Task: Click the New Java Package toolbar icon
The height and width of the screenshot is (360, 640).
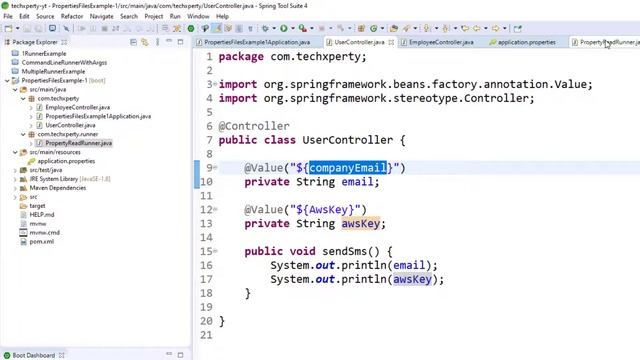Action: 361,29
